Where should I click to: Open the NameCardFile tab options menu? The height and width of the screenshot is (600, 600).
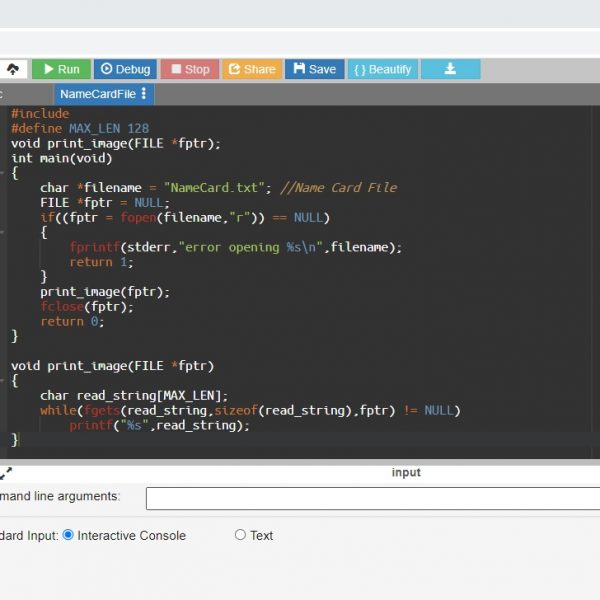(x=144, y=94)
